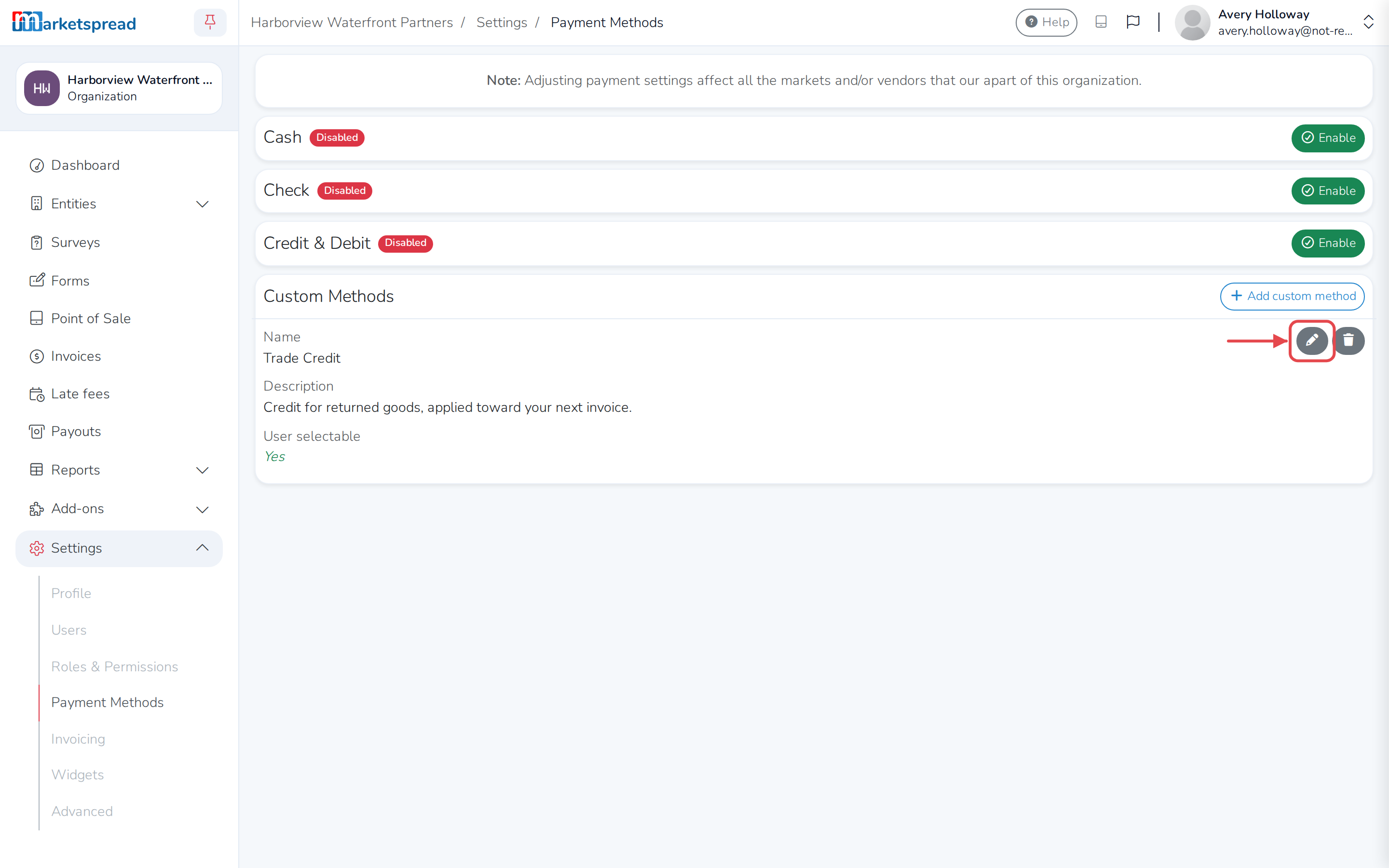Image resolution: width=1389 pixels, height=868 pixels.
Task: Open the book documentation icon in header
Action: tap(1100, 22)
